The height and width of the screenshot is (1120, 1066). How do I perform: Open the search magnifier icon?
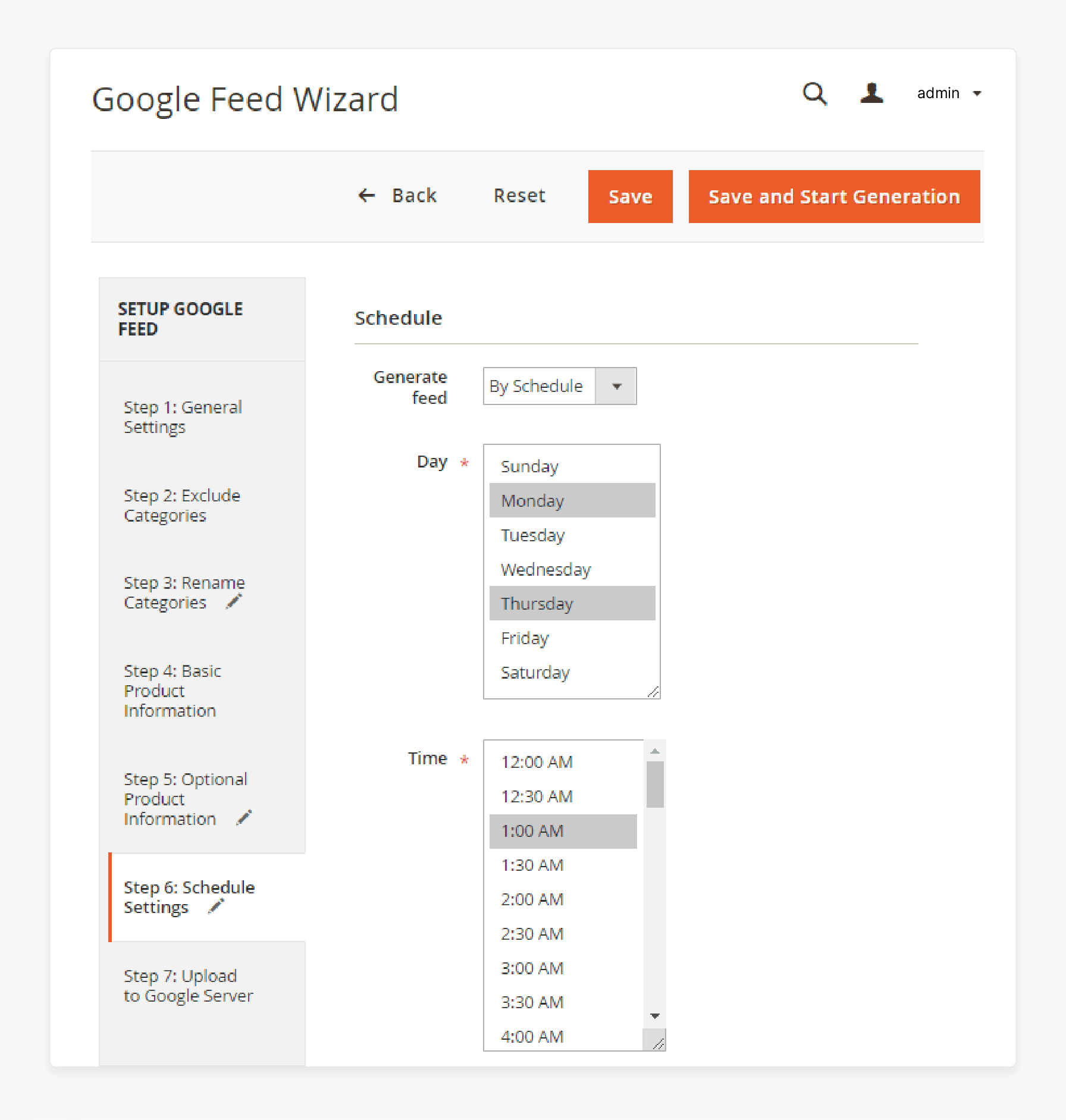pos(814,94)
